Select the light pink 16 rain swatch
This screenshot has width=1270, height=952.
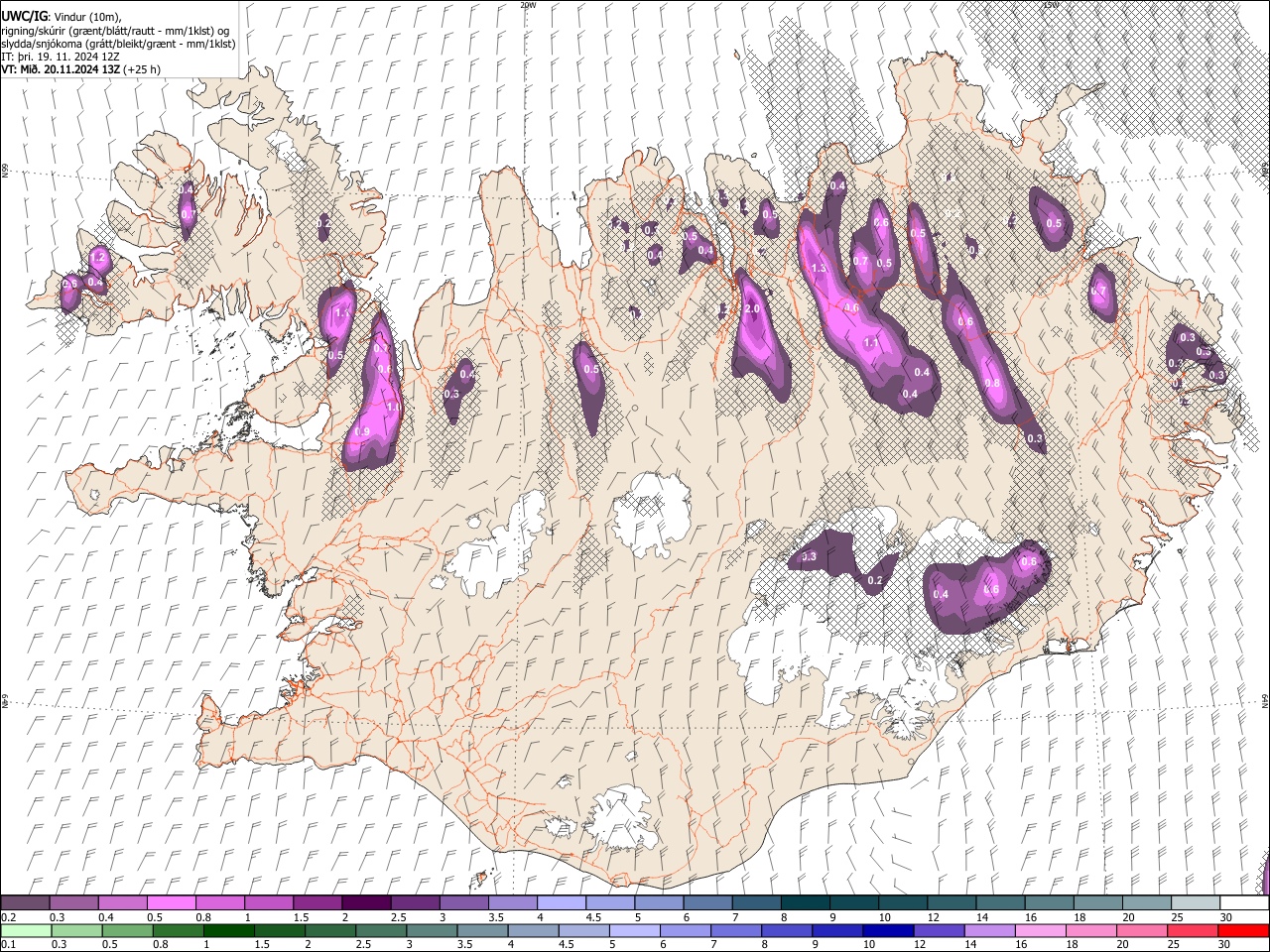[1039, 930]
